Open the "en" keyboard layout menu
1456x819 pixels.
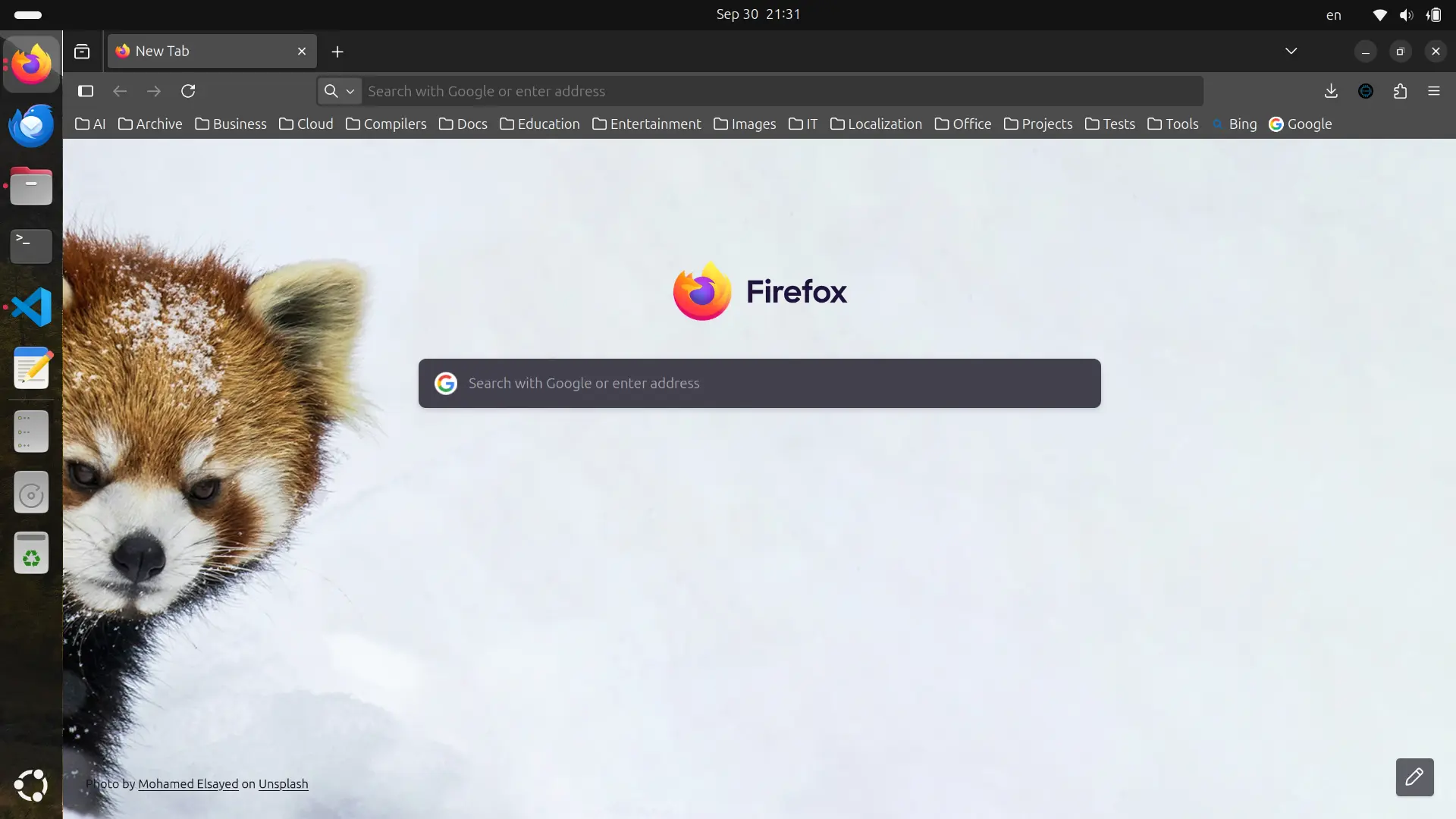pos(1333,14)
